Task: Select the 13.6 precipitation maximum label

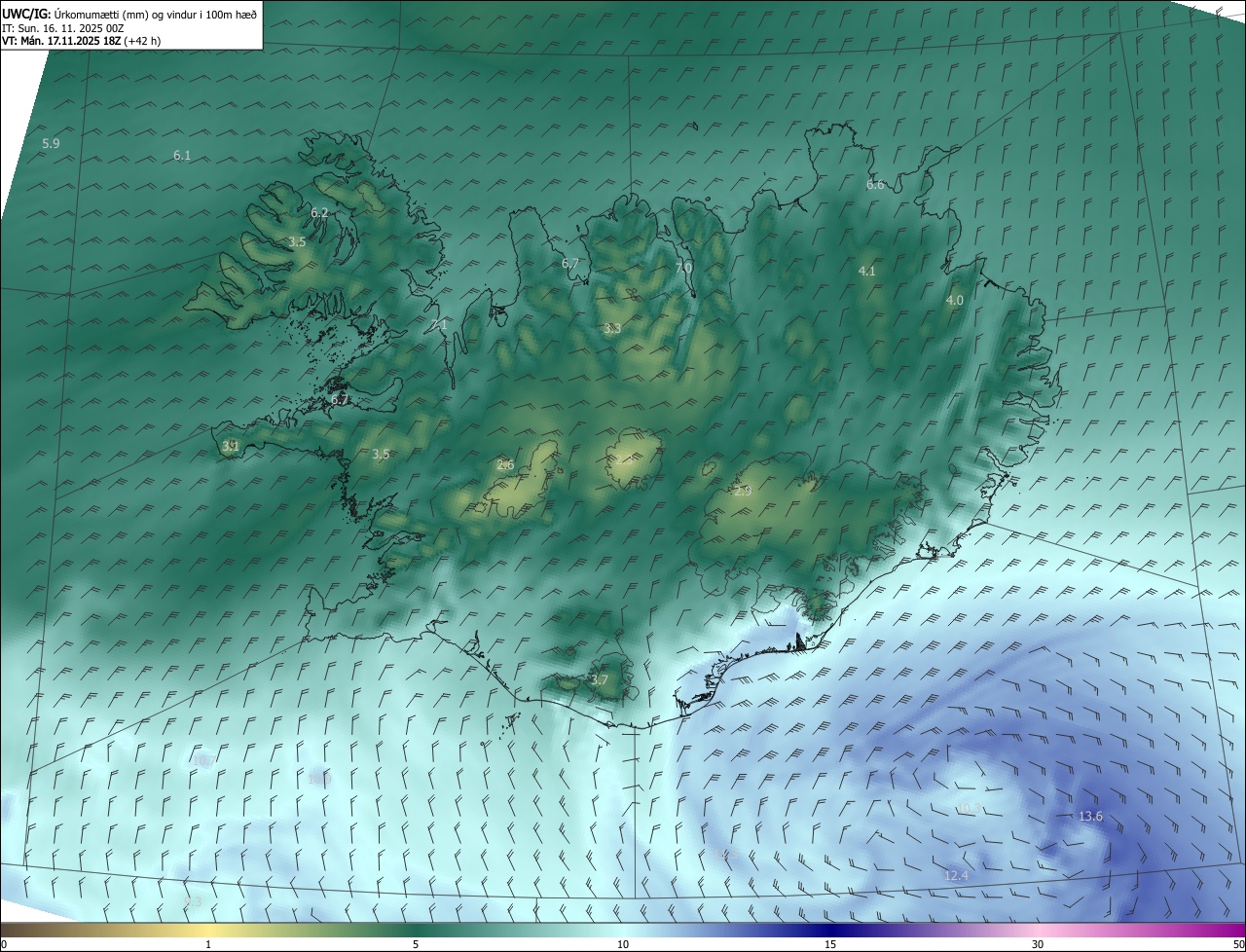Action: click(1091, 816)
